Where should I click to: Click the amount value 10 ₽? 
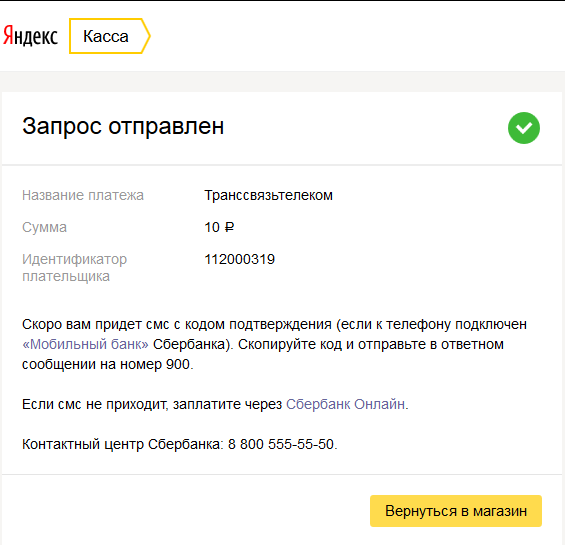pyautogui.click(x=219, y=227)
